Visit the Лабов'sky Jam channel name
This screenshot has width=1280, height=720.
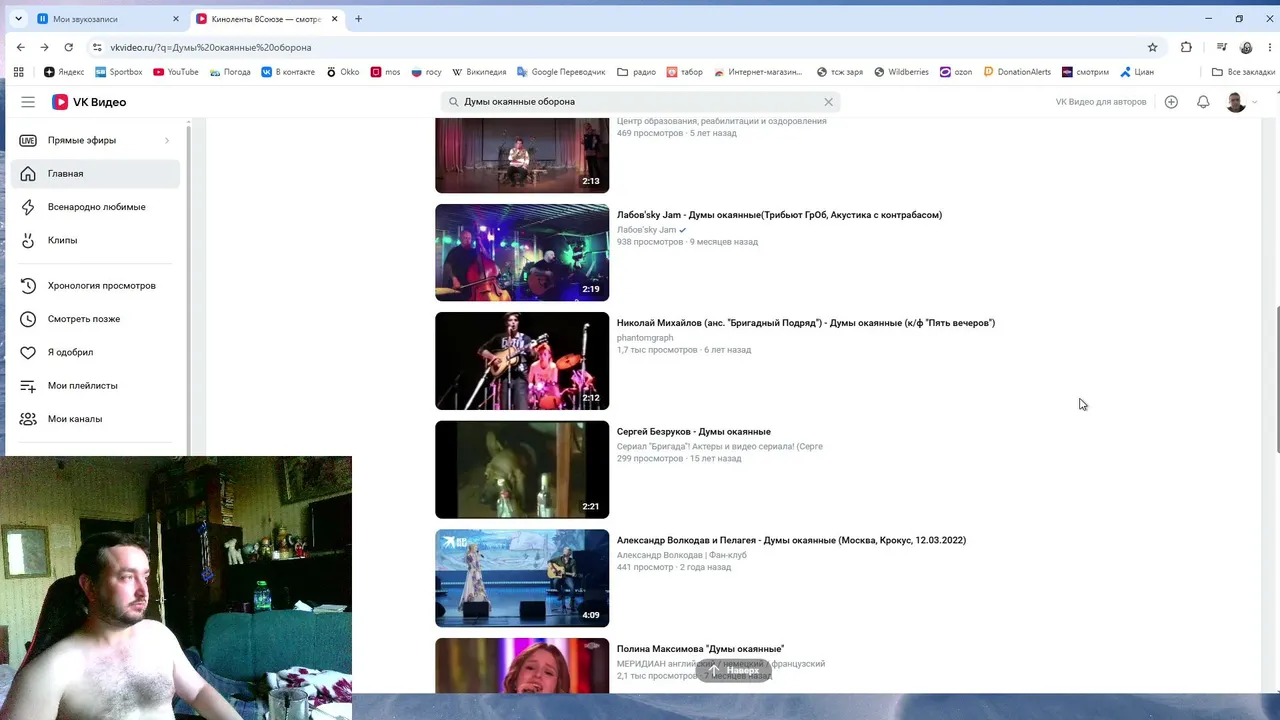click(647, 230)
